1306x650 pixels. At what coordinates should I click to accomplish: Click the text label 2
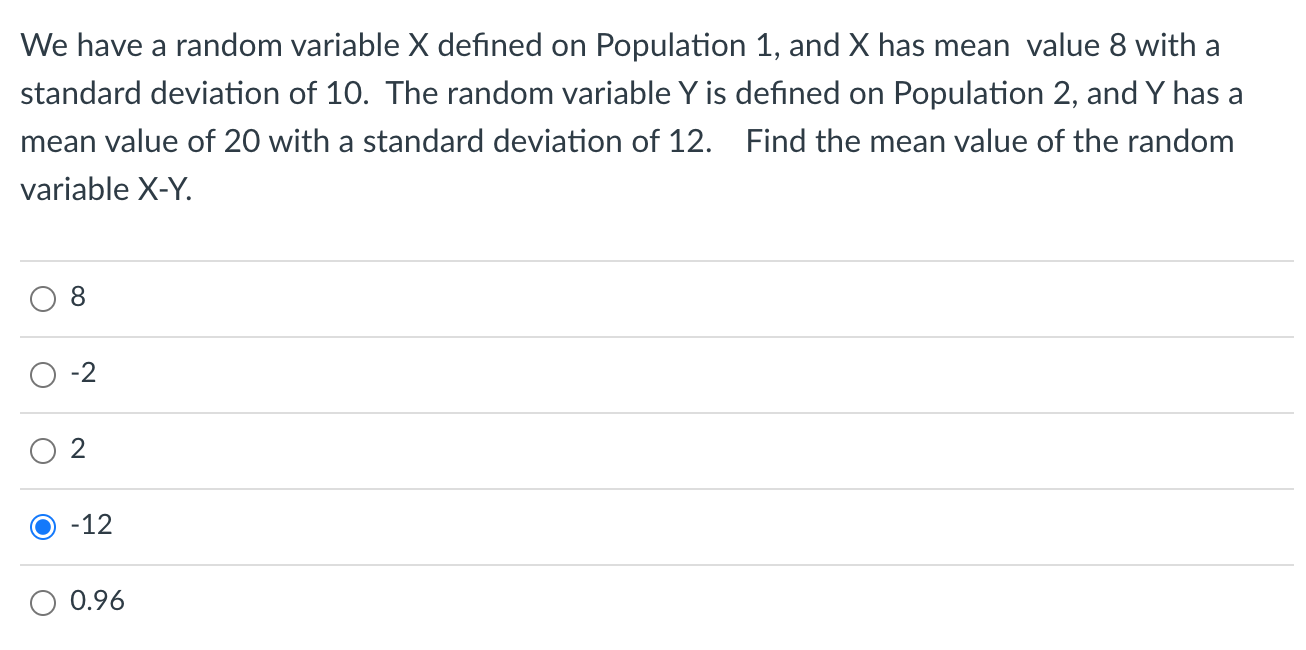coord(77,449)
